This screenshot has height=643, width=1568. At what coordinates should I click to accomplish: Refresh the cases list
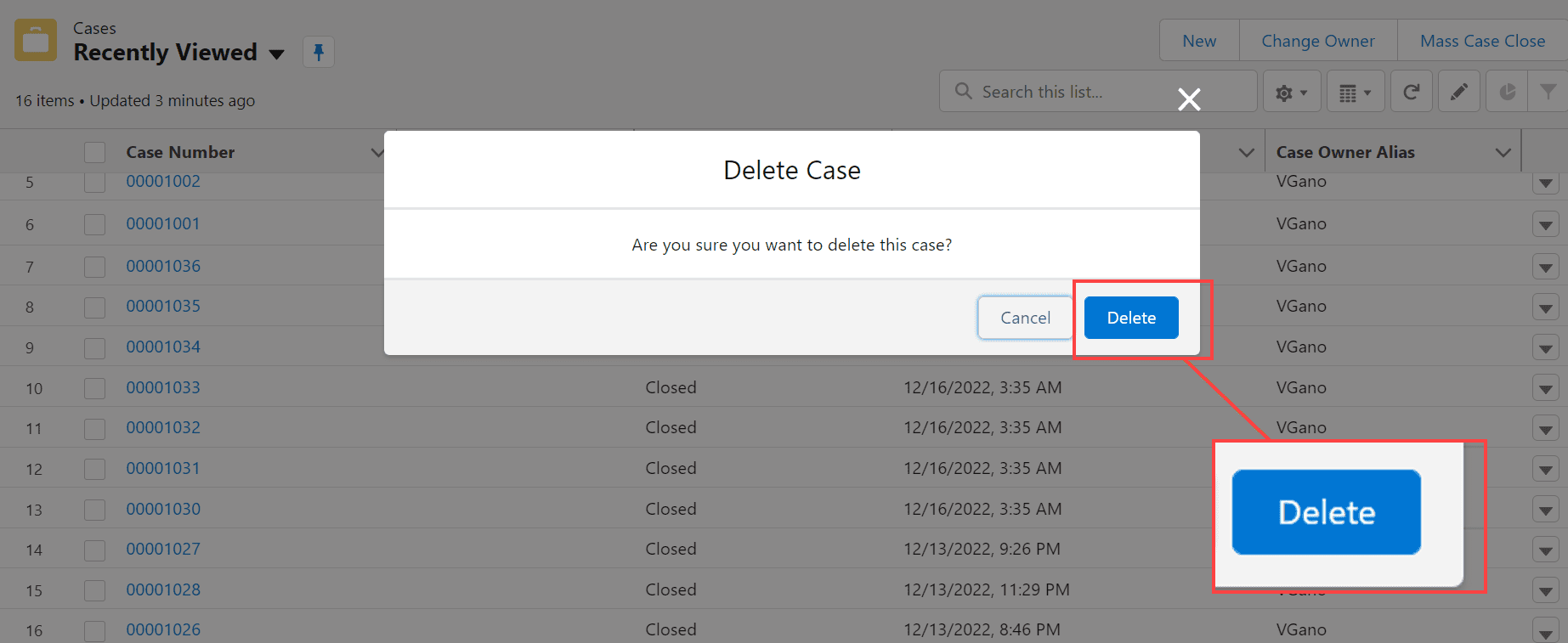click(x=1411, y=93)
